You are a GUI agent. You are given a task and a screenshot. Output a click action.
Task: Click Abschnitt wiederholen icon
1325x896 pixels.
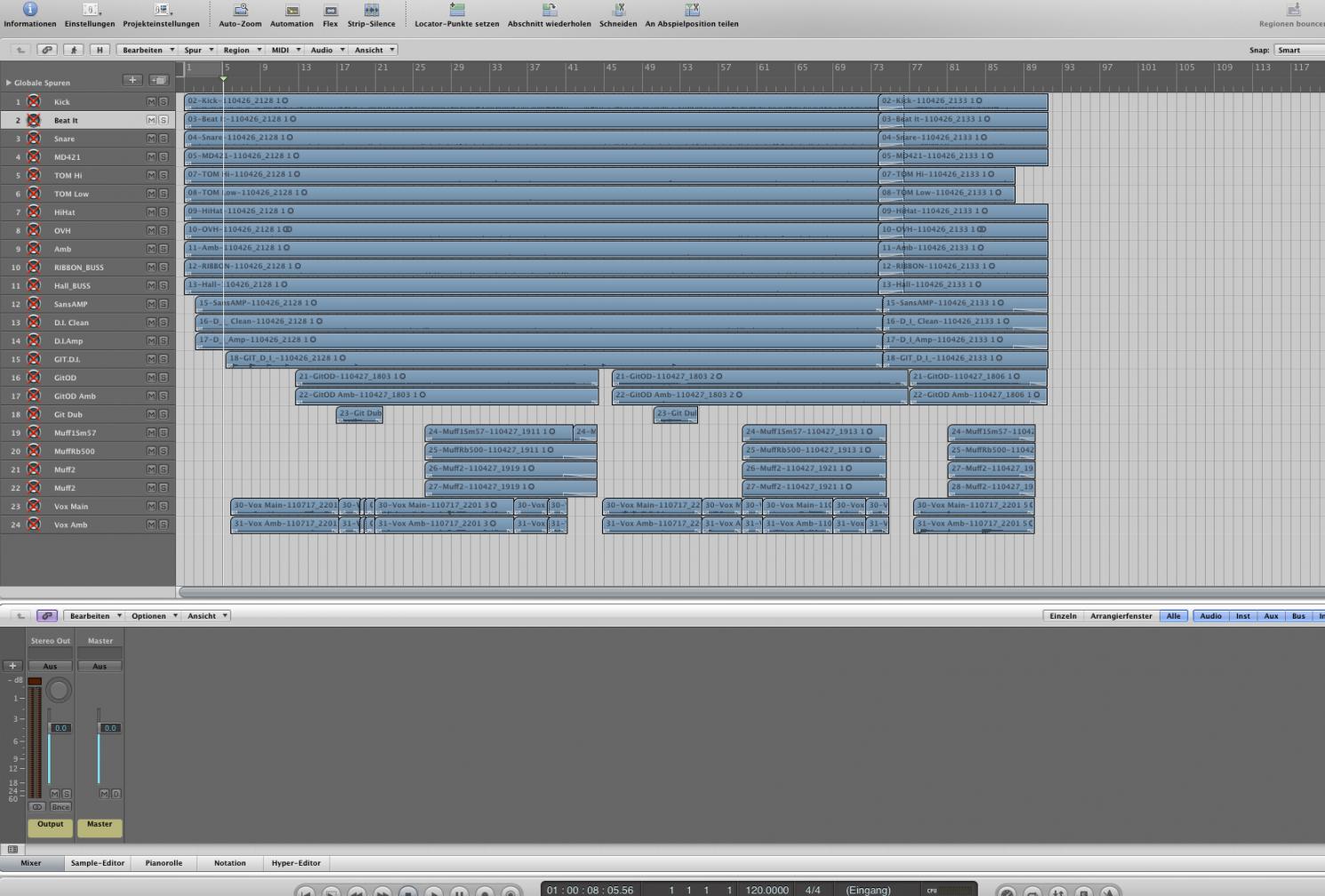coord(549,9)
